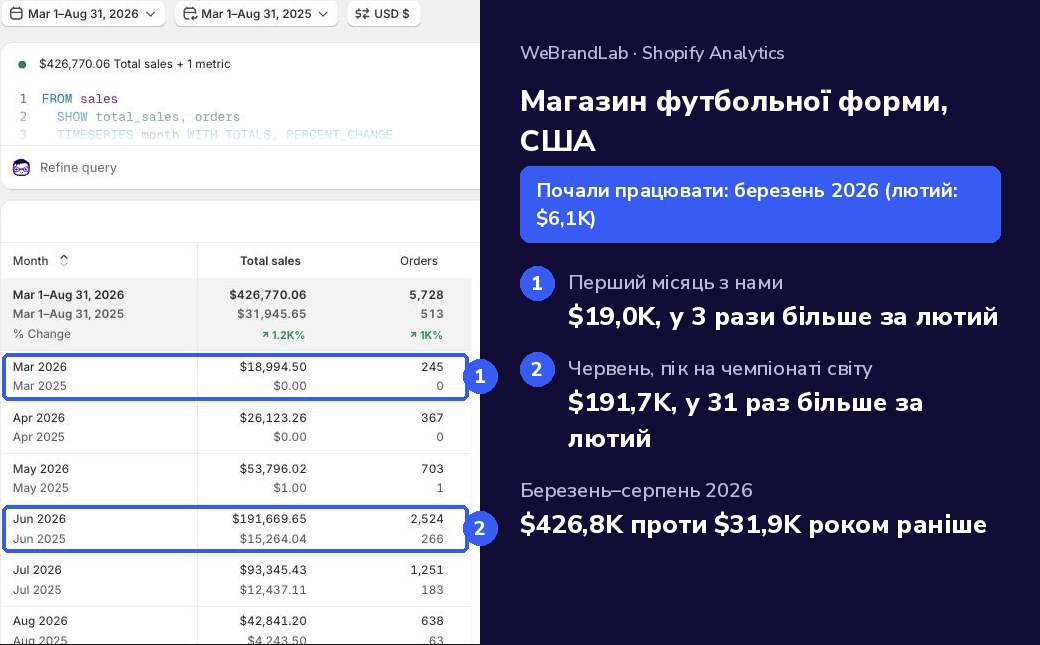Click the WeBrandLab · Shopify Analytics heading

652,53
